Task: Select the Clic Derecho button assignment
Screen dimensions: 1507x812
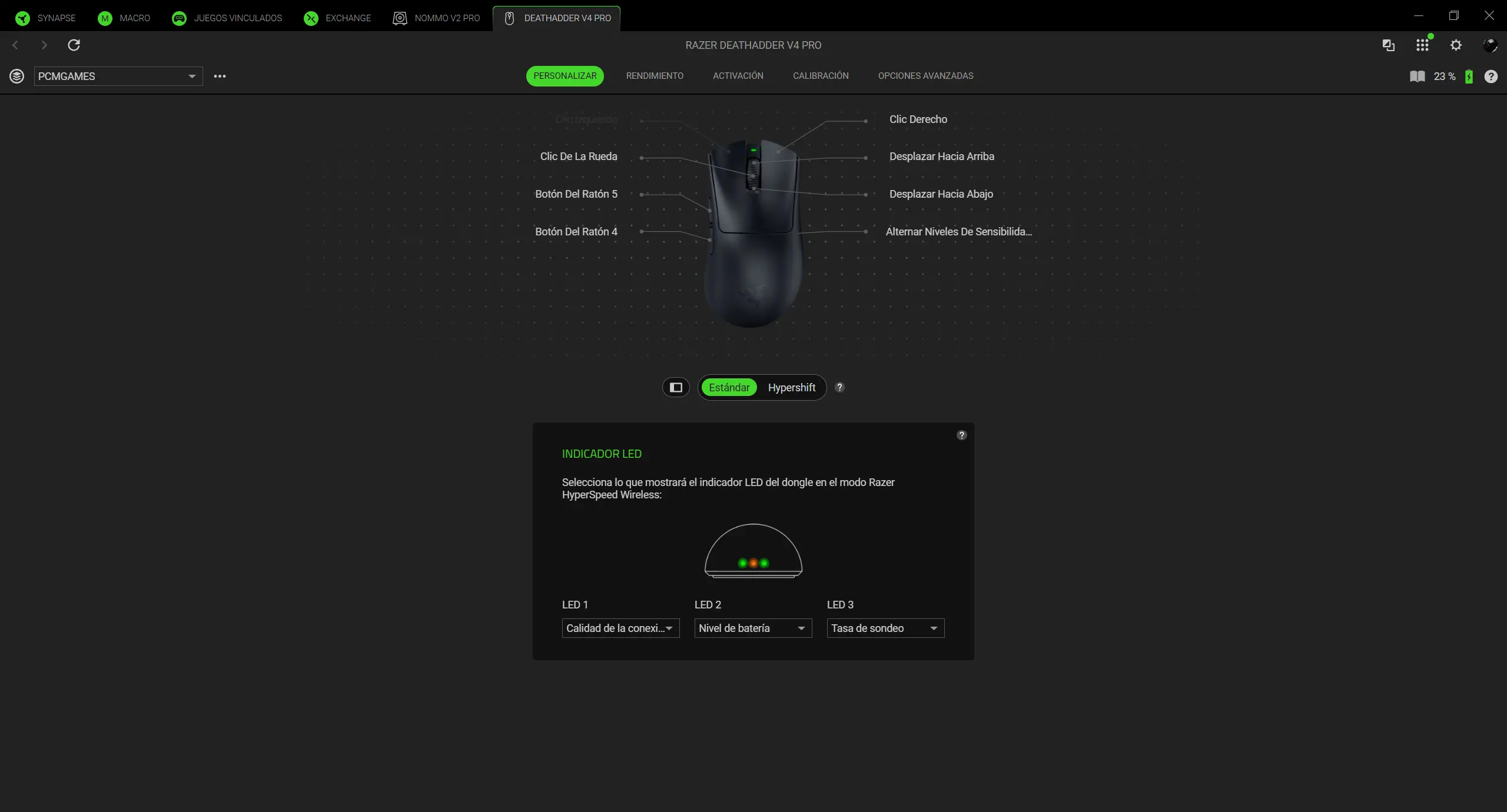Action: click(x=918, y=119)
